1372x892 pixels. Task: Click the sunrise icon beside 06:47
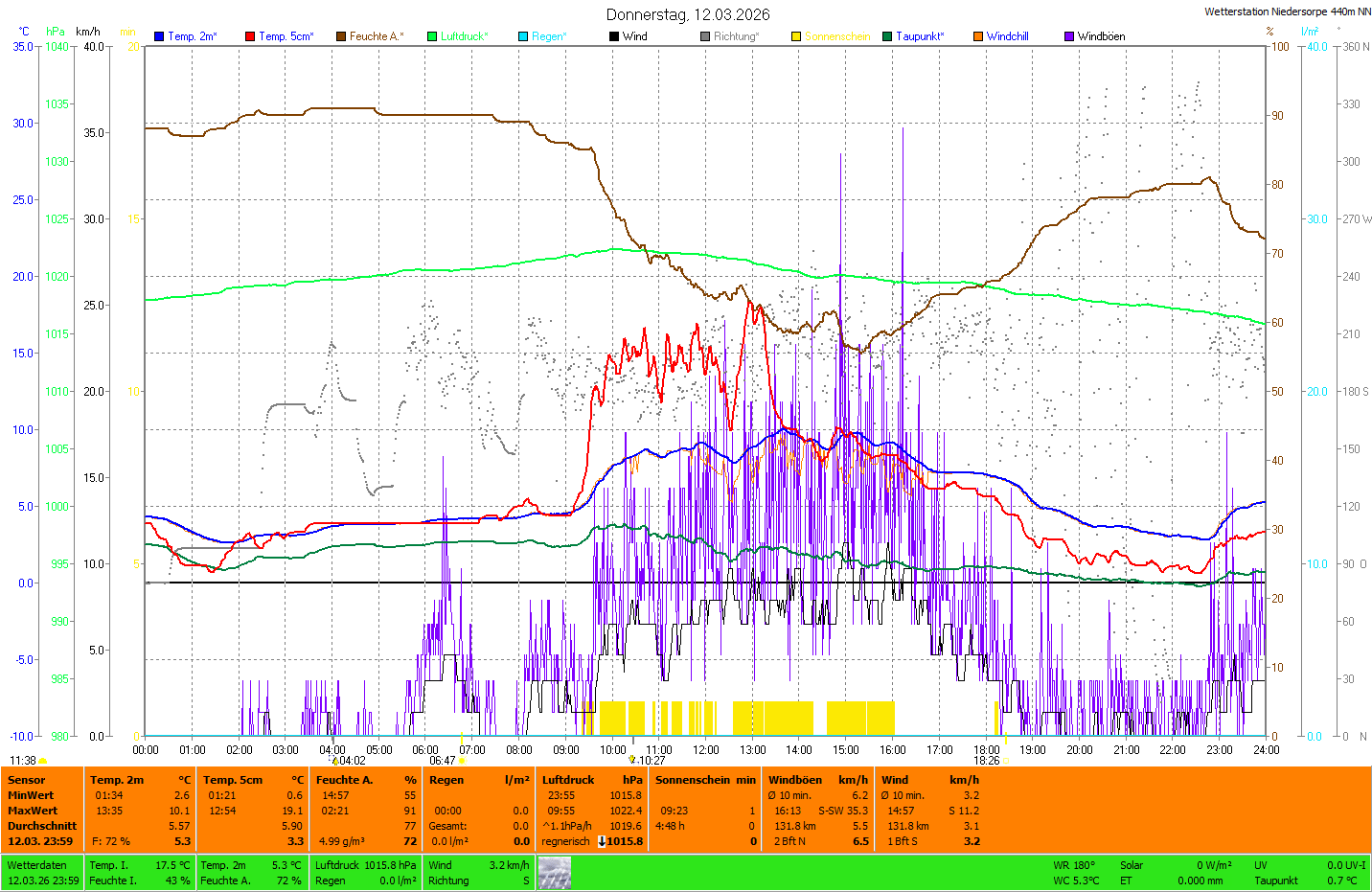pyautogui.click(x=463, y=761)
